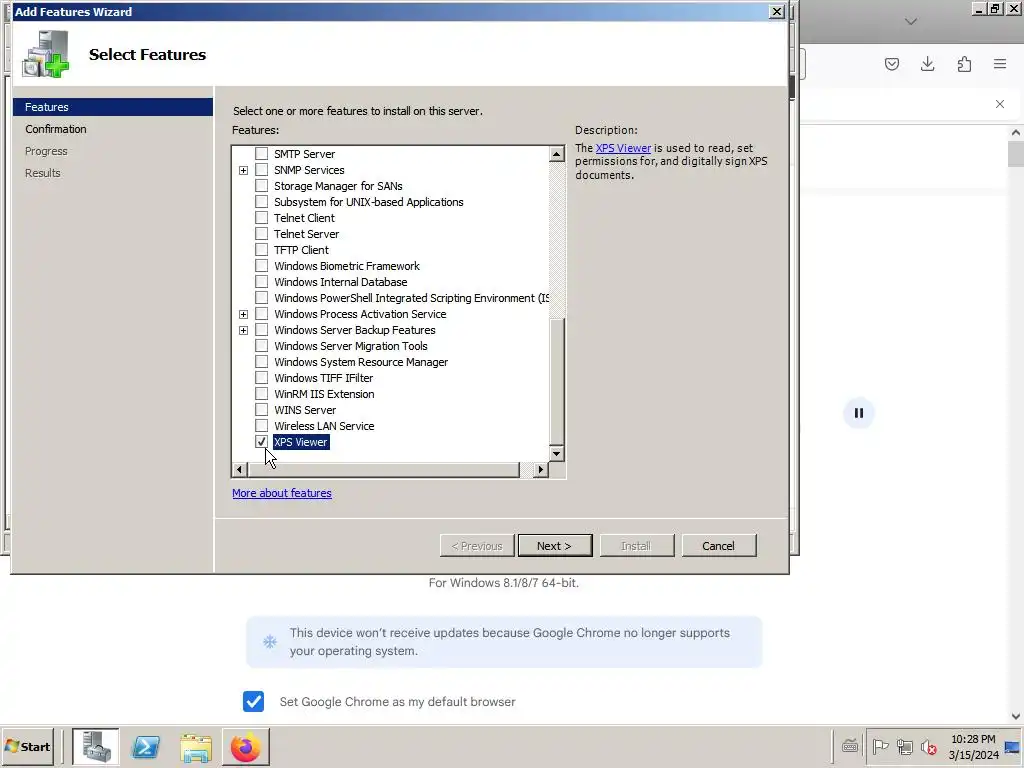Toggle Set Google Chrome as default browser

(x=253, y=701)
